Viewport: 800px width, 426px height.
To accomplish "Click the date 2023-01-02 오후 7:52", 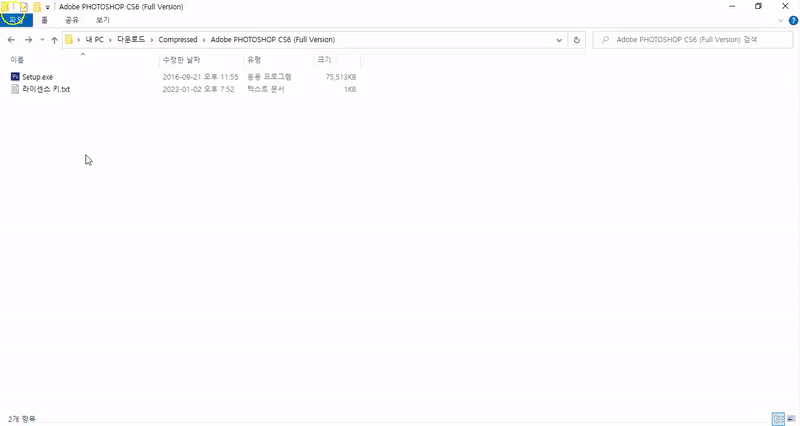I will click(x=198, y=89).
